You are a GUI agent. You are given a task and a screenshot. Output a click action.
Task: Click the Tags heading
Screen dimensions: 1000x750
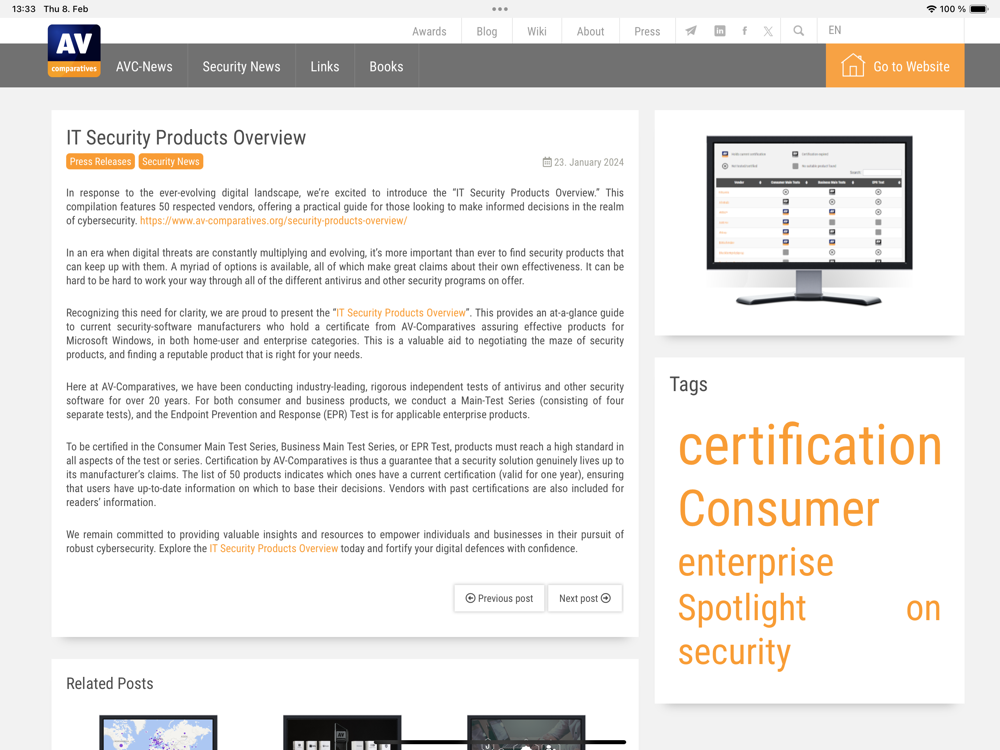[688, 385]
